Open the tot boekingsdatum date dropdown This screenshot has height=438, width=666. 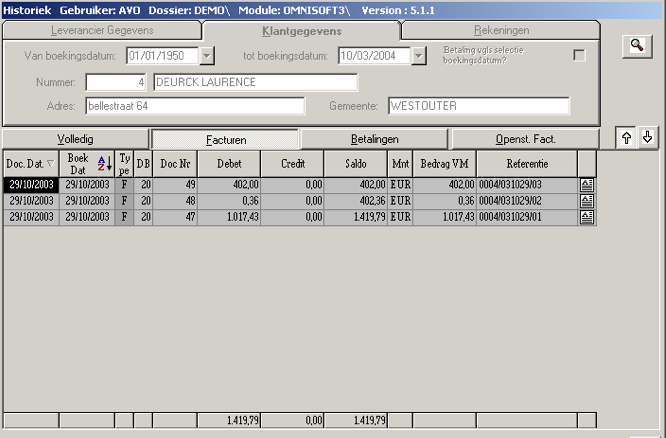[418, 56]
